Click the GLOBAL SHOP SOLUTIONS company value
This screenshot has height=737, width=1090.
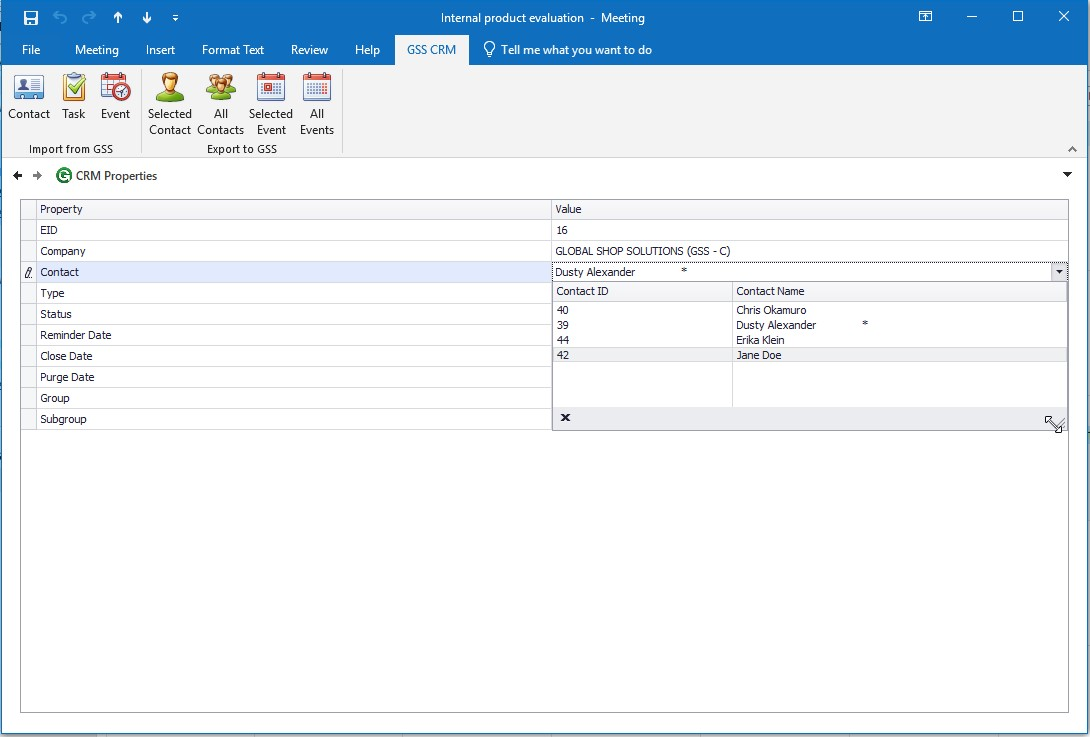pyautogui.click(x=642, y=251)
